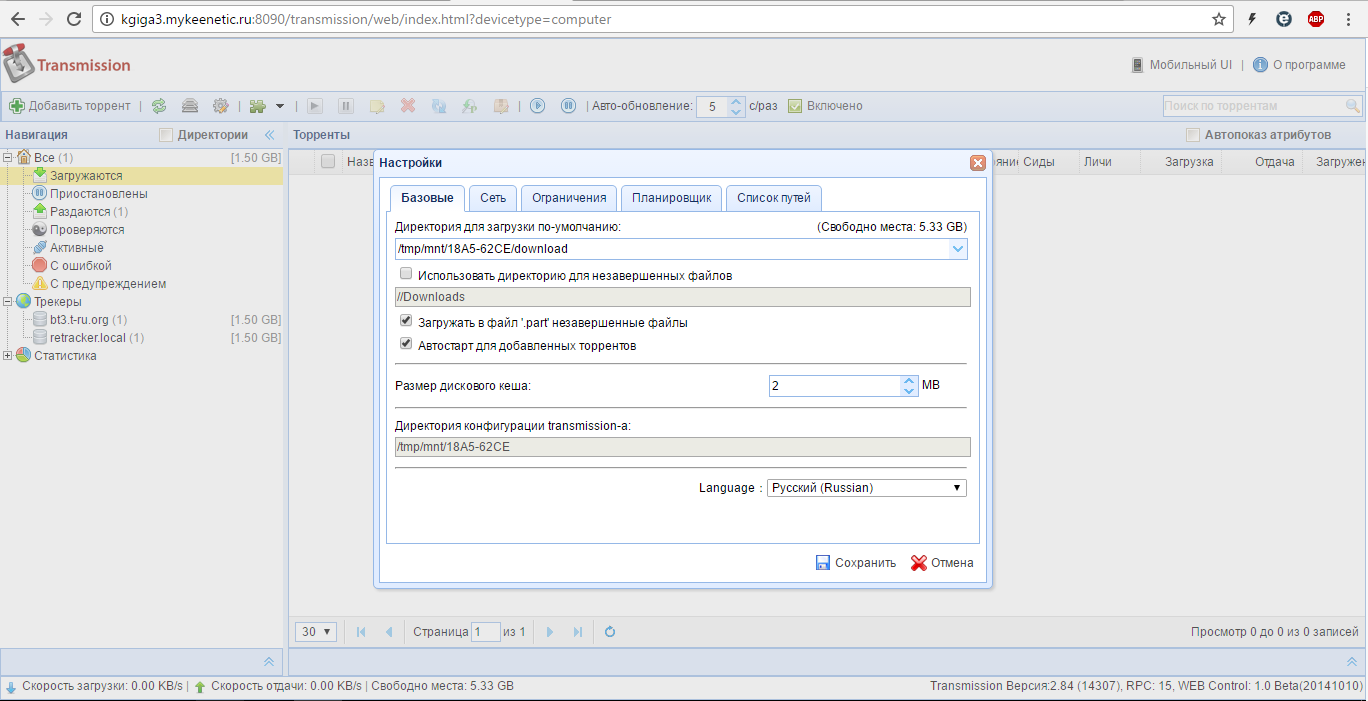The image size is (1368, 701).
Task: Click the start-all torrents blue play icon
Action: click(x=538, y=106)
